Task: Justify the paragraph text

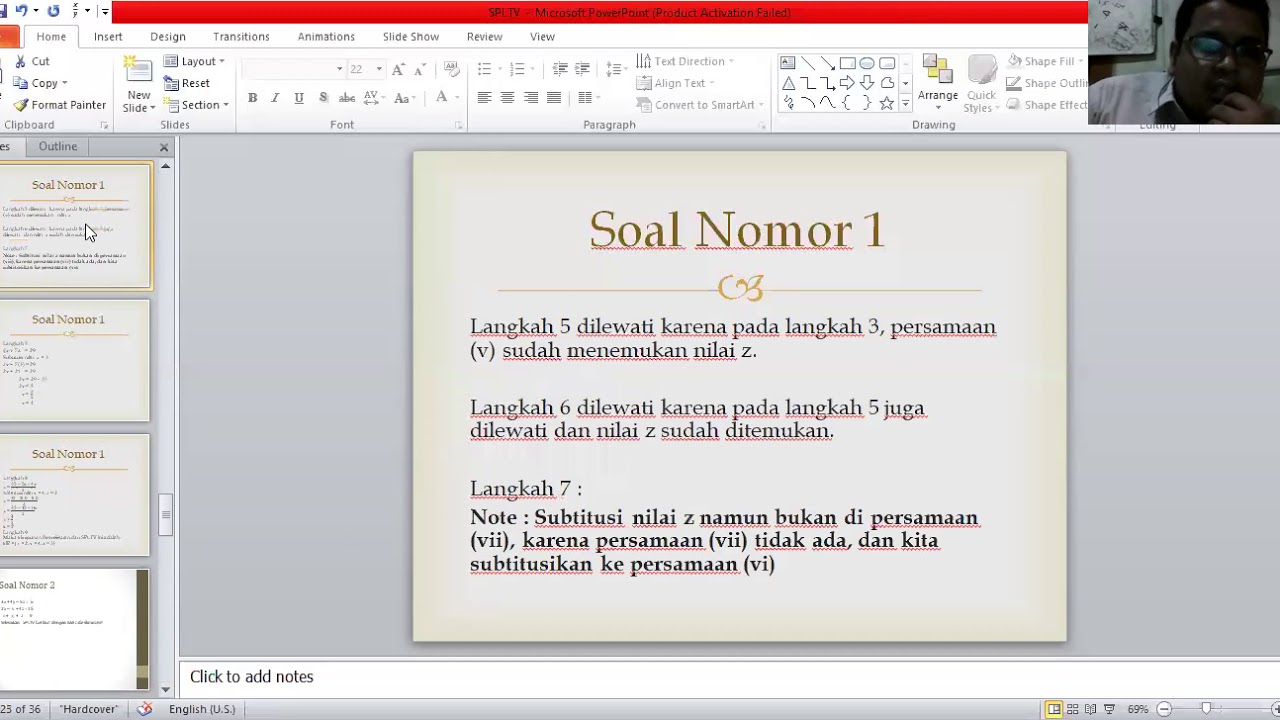Action: [x=554, y=98]
